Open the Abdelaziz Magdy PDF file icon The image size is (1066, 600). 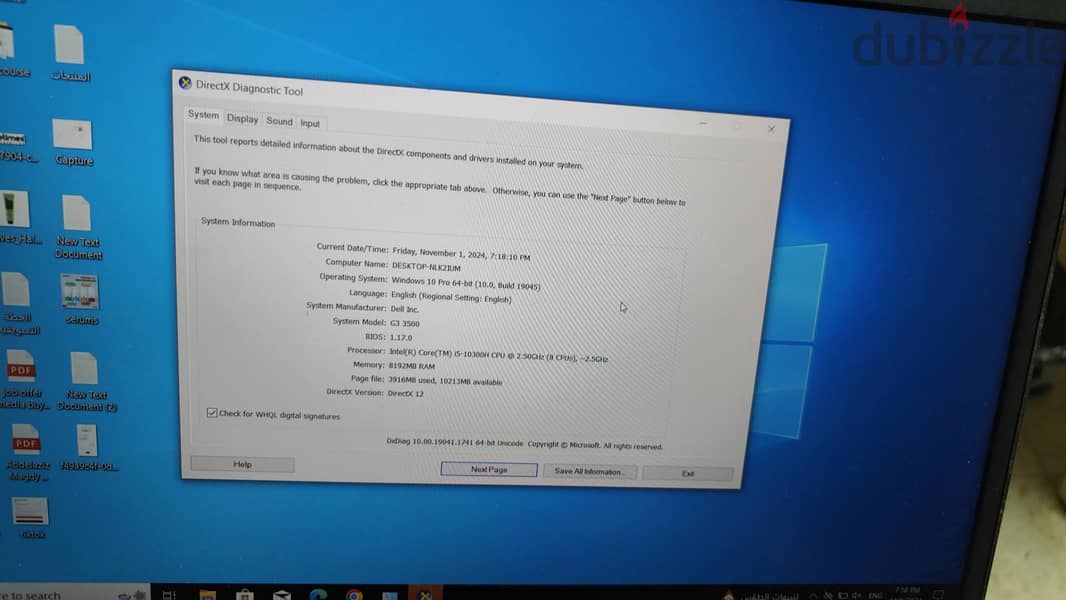(27, 453)
